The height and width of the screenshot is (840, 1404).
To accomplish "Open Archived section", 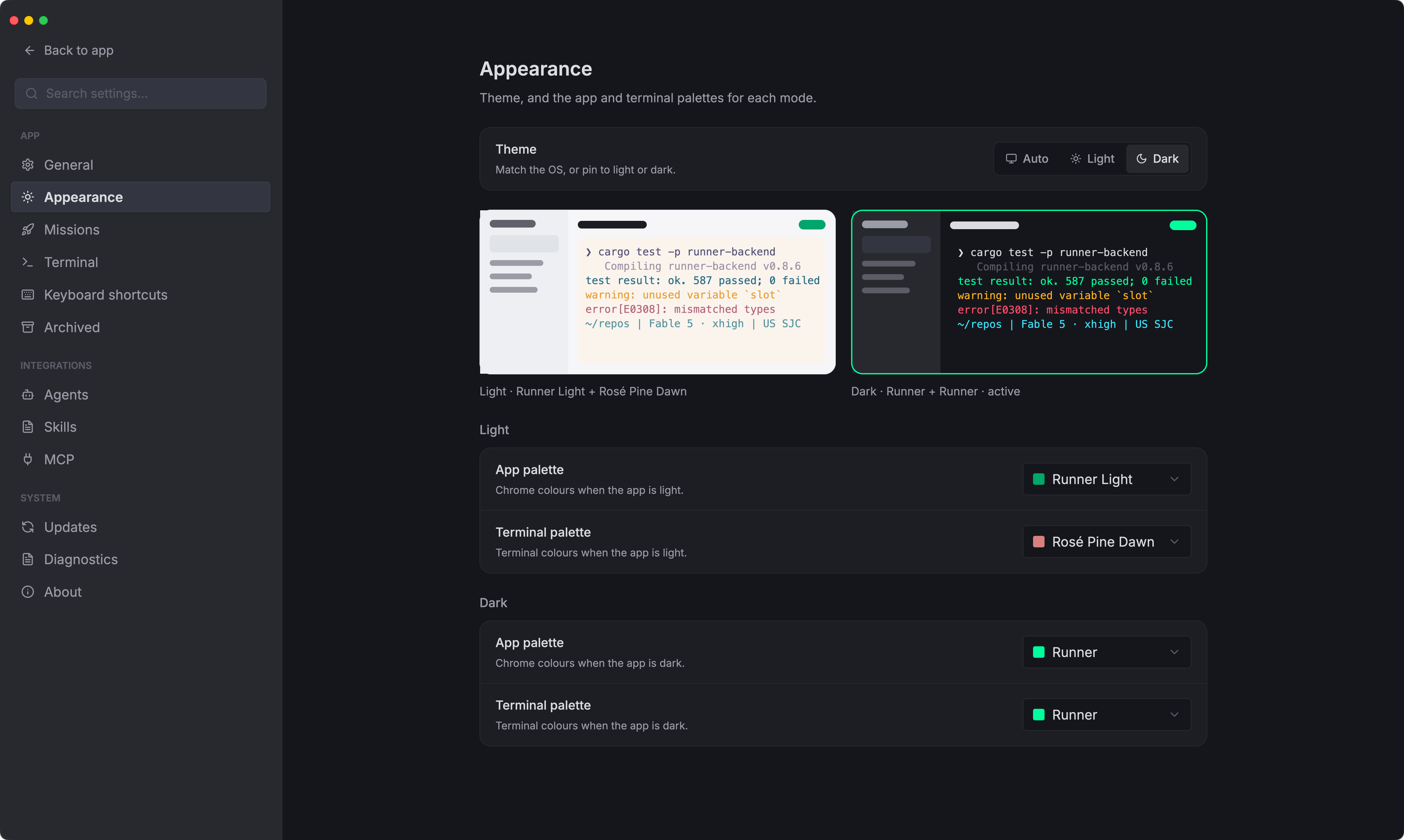I will (140, 327).
